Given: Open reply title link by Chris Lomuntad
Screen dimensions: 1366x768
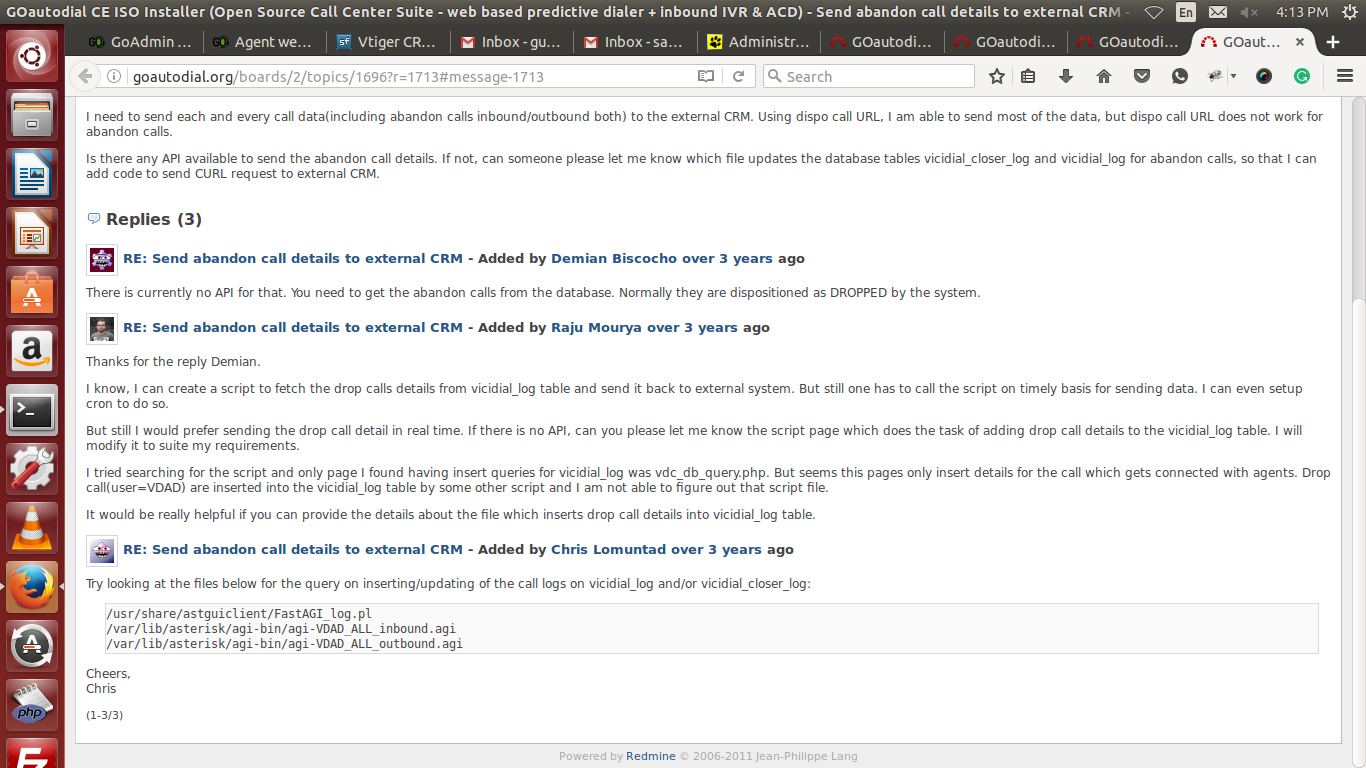Looking at the screenshot, I should [x=292, y=549].
